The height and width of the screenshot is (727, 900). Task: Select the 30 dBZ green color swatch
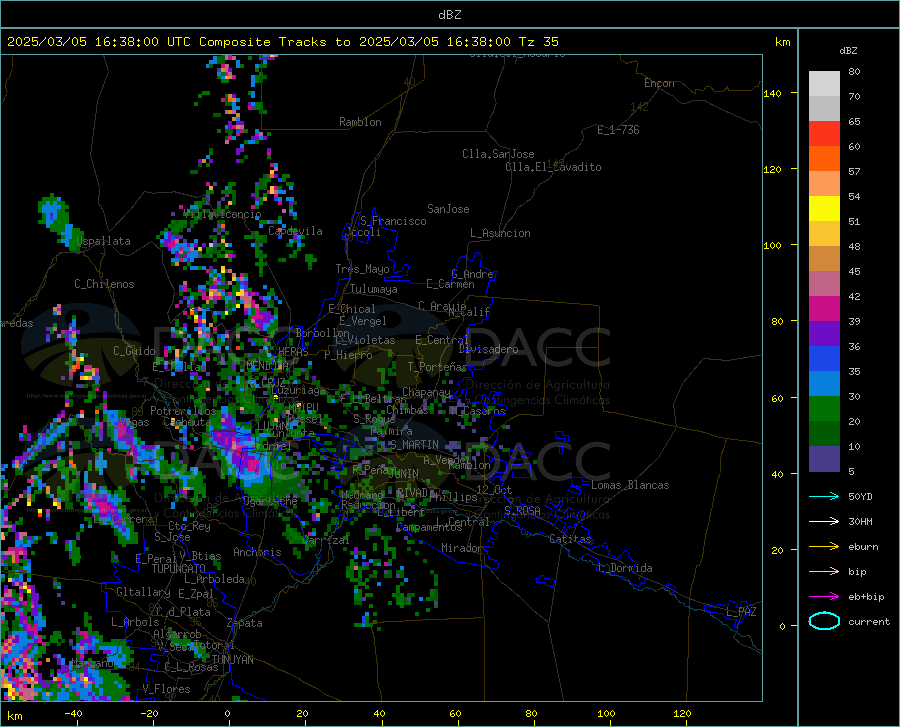click(824, 409)
